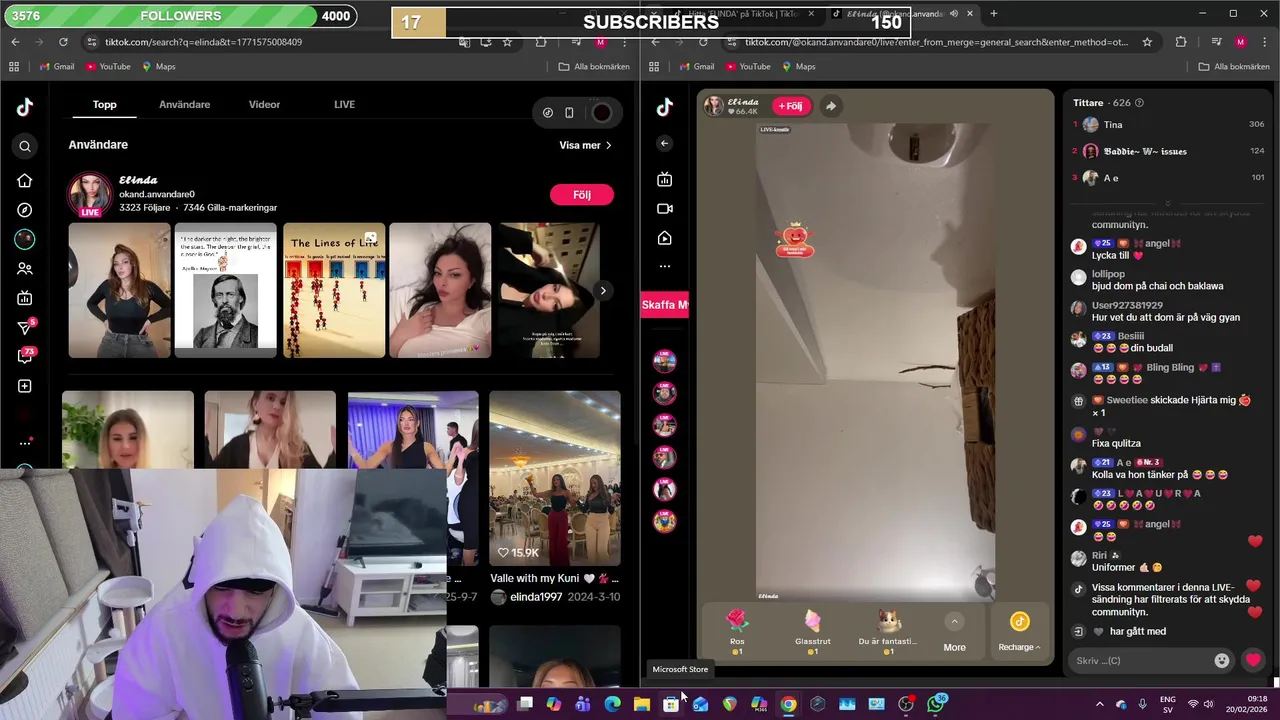Open YouTube bookmark in the left browser window
The height and width of the screenshot is (720, 1280).
click(x=108, y=66)
